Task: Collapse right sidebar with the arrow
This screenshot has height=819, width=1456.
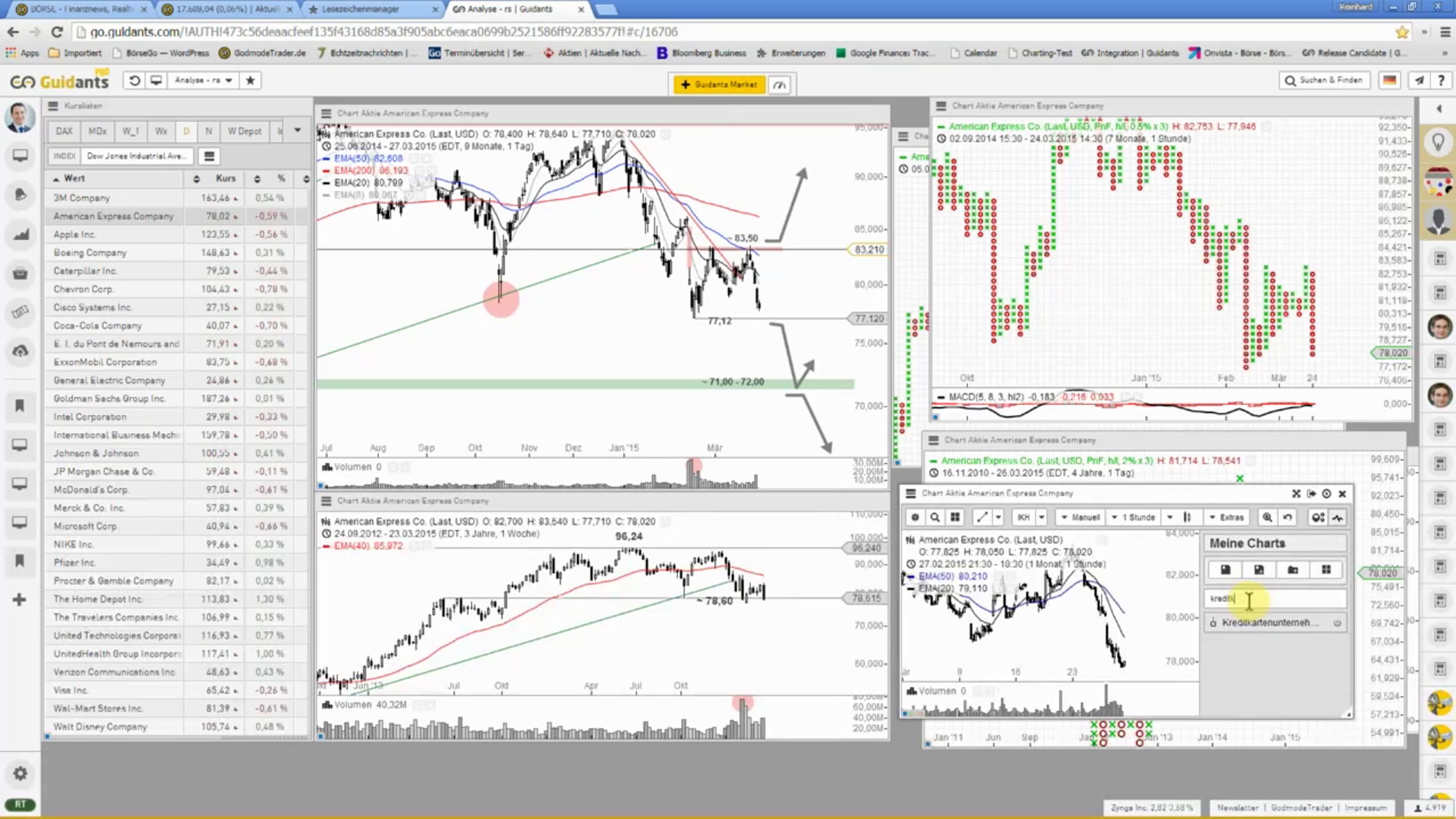Action: [1439, 109]
